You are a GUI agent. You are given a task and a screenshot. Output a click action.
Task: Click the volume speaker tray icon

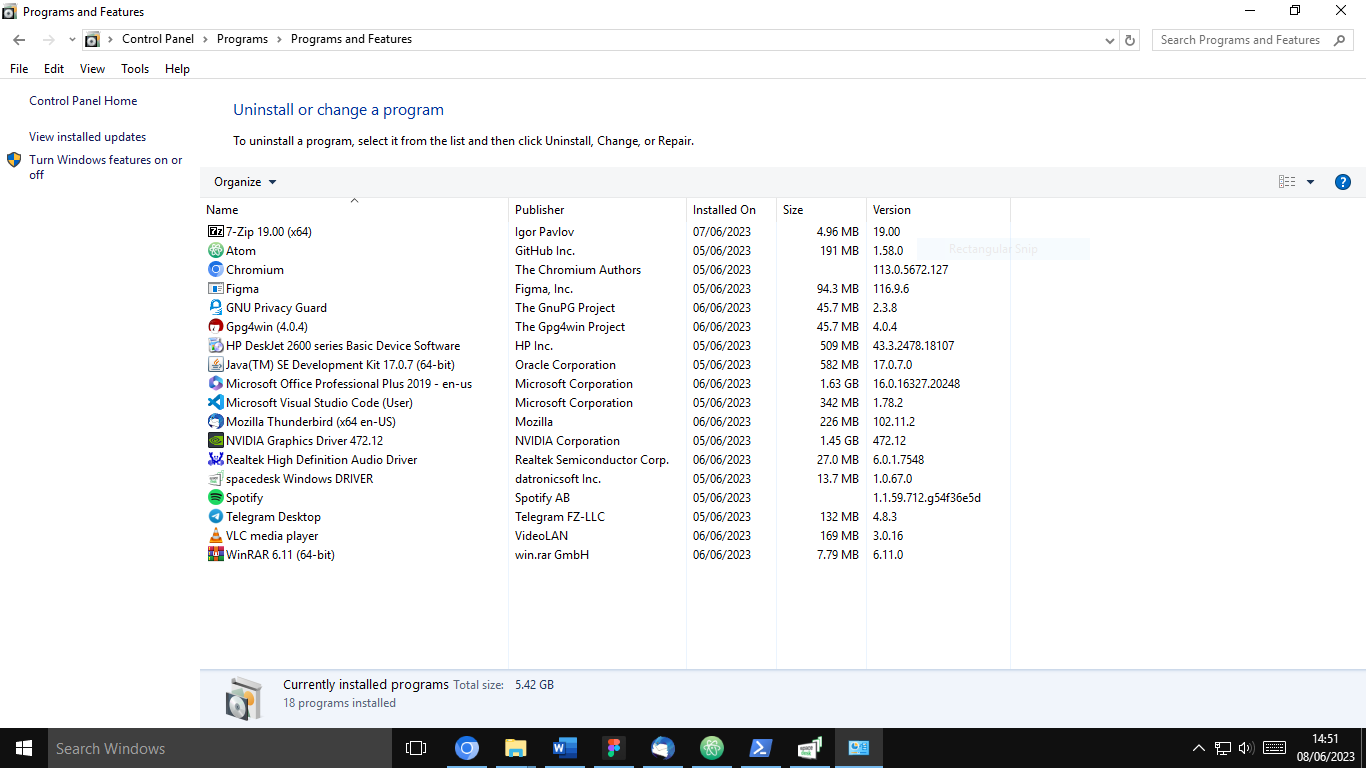coord(1246,748)
